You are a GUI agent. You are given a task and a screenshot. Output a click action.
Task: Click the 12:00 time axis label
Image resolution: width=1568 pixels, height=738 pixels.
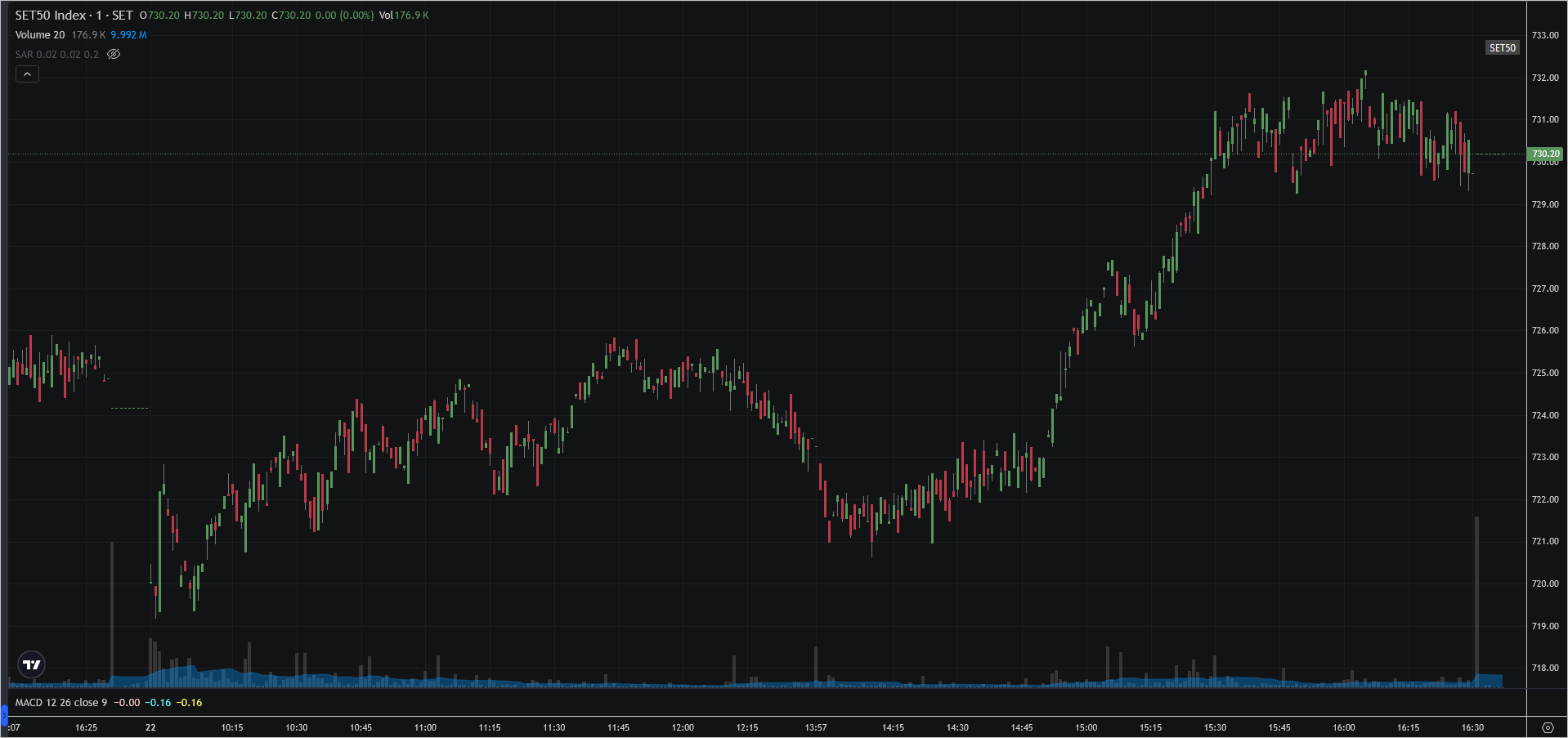point(683,727)
